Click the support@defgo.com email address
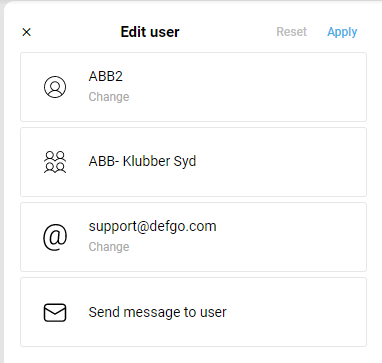 point(152,226)
